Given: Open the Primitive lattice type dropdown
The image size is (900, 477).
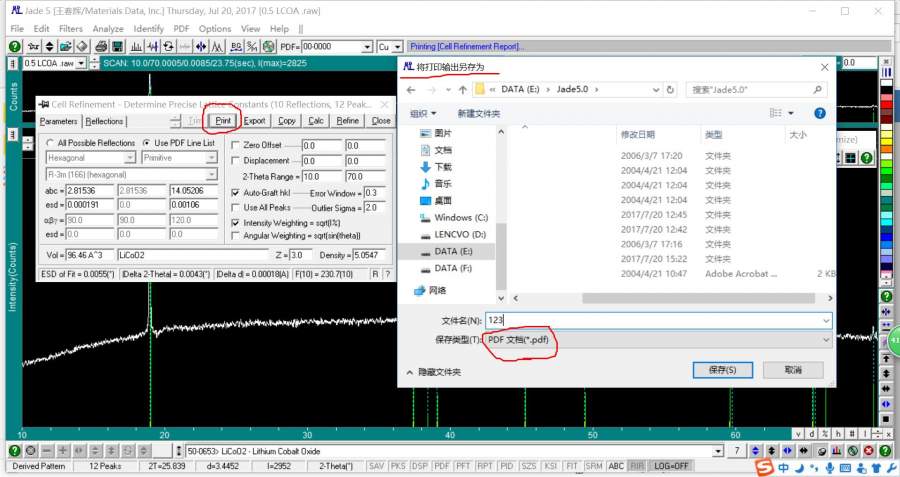Looking at the screenshot, I should click(x=212, y=157).
